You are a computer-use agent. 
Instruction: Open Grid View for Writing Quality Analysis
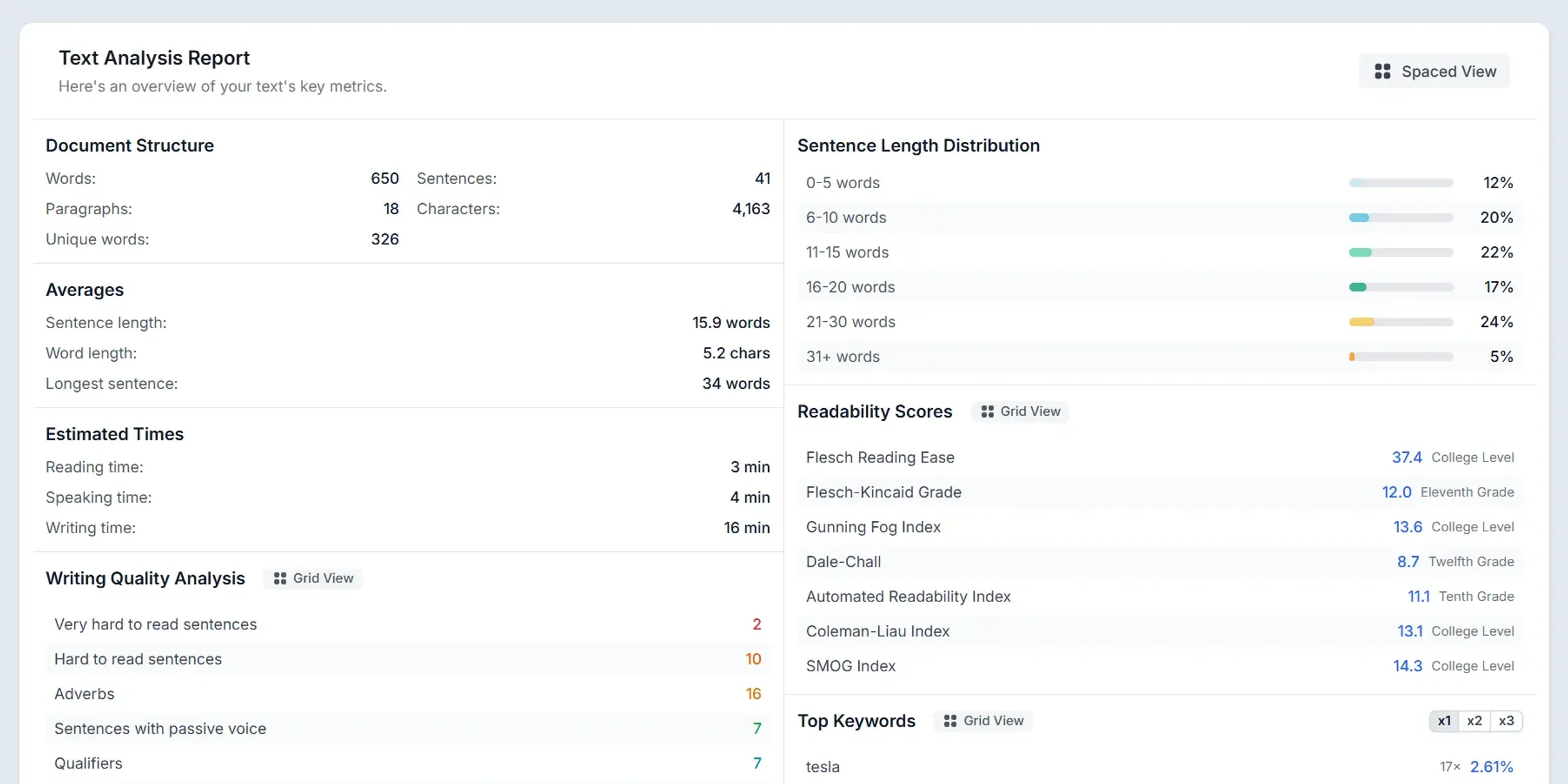point(313,578)
